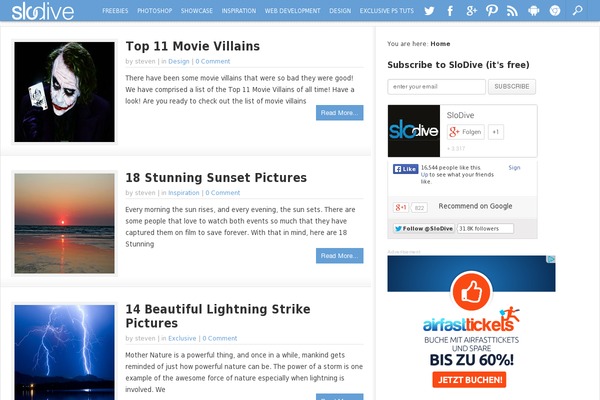This screenshot has height=400, width=600.
Task: Click the sunset thumbnail image
Action: pyautogui.click(x=64, y=223)
